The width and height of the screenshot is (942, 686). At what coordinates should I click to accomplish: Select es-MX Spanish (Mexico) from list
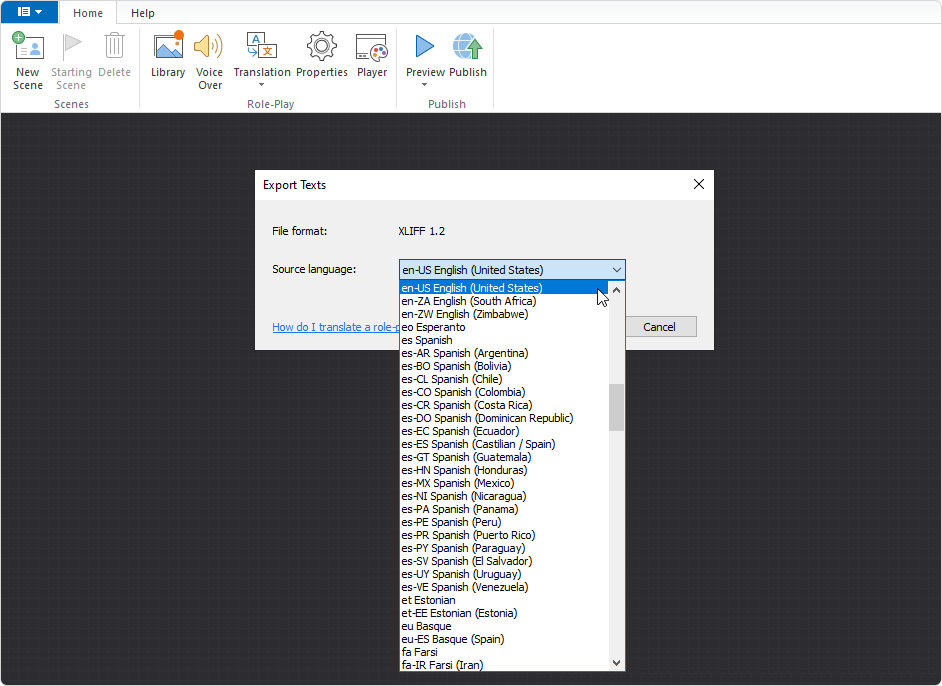458,483
